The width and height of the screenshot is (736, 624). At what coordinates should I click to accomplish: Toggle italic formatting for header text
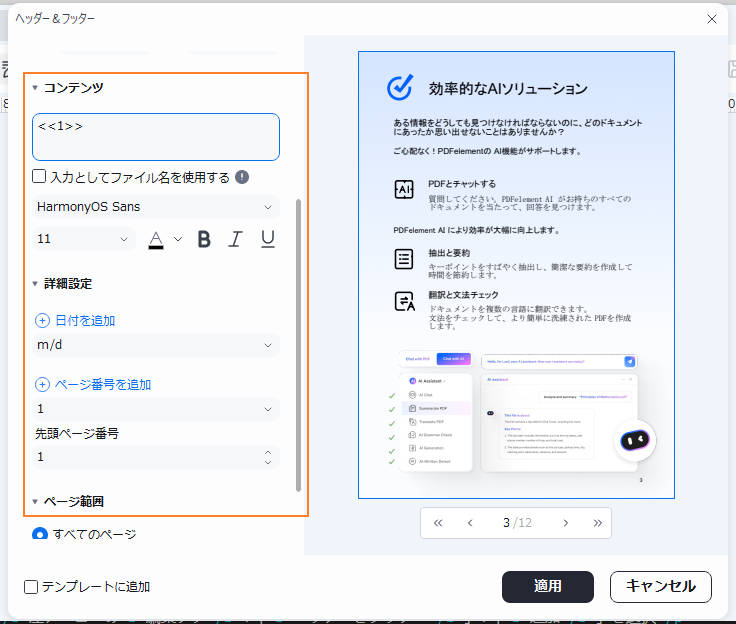point(235,239)
